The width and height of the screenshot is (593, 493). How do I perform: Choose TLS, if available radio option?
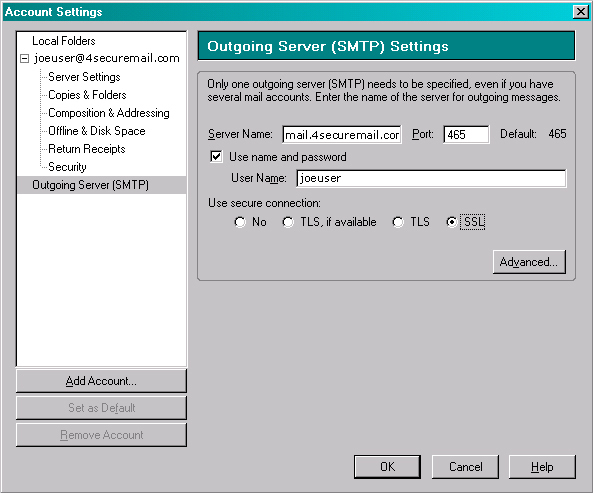pos(288,222)
